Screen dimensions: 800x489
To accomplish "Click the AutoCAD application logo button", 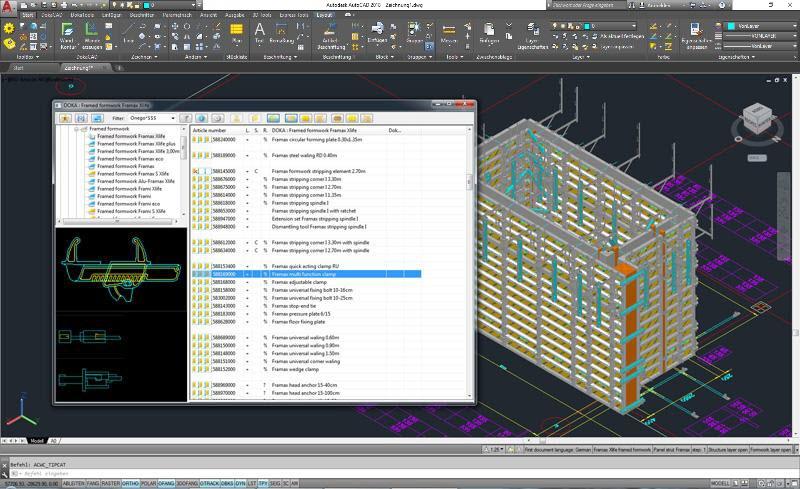I will [x=9, y=8].
